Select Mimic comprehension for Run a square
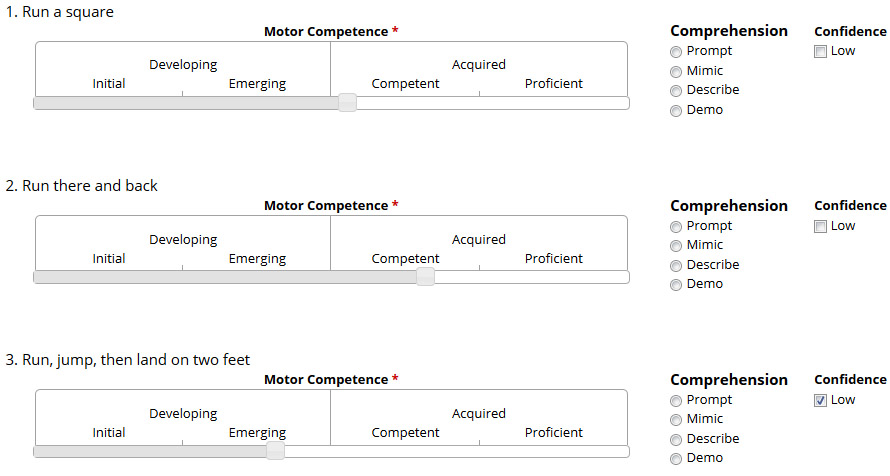The height and width of the screenshot is (476, 890). 675,71
